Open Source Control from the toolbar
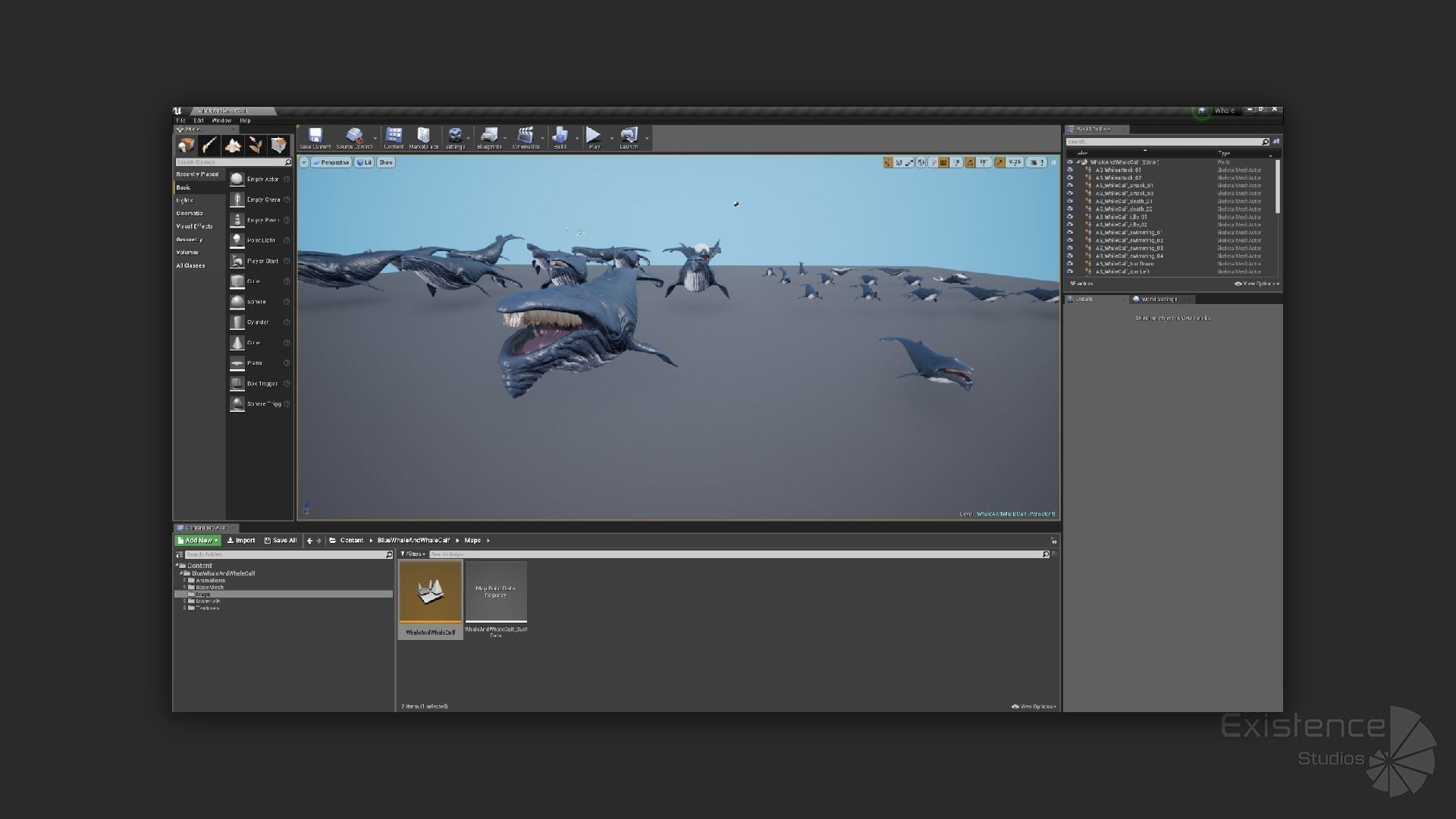1456x819 pixels. [x=353, y=138]
